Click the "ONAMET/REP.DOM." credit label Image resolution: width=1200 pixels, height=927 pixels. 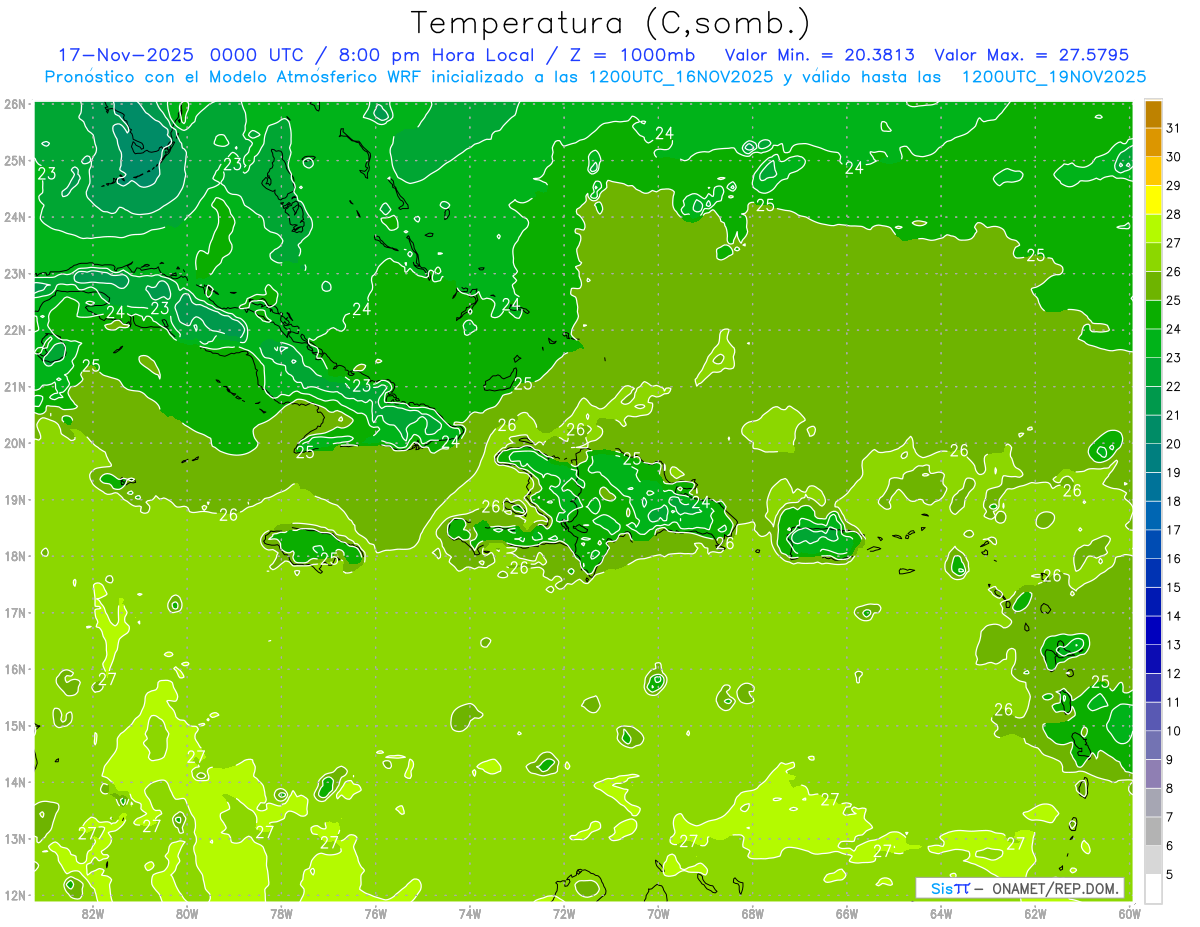1055,888
